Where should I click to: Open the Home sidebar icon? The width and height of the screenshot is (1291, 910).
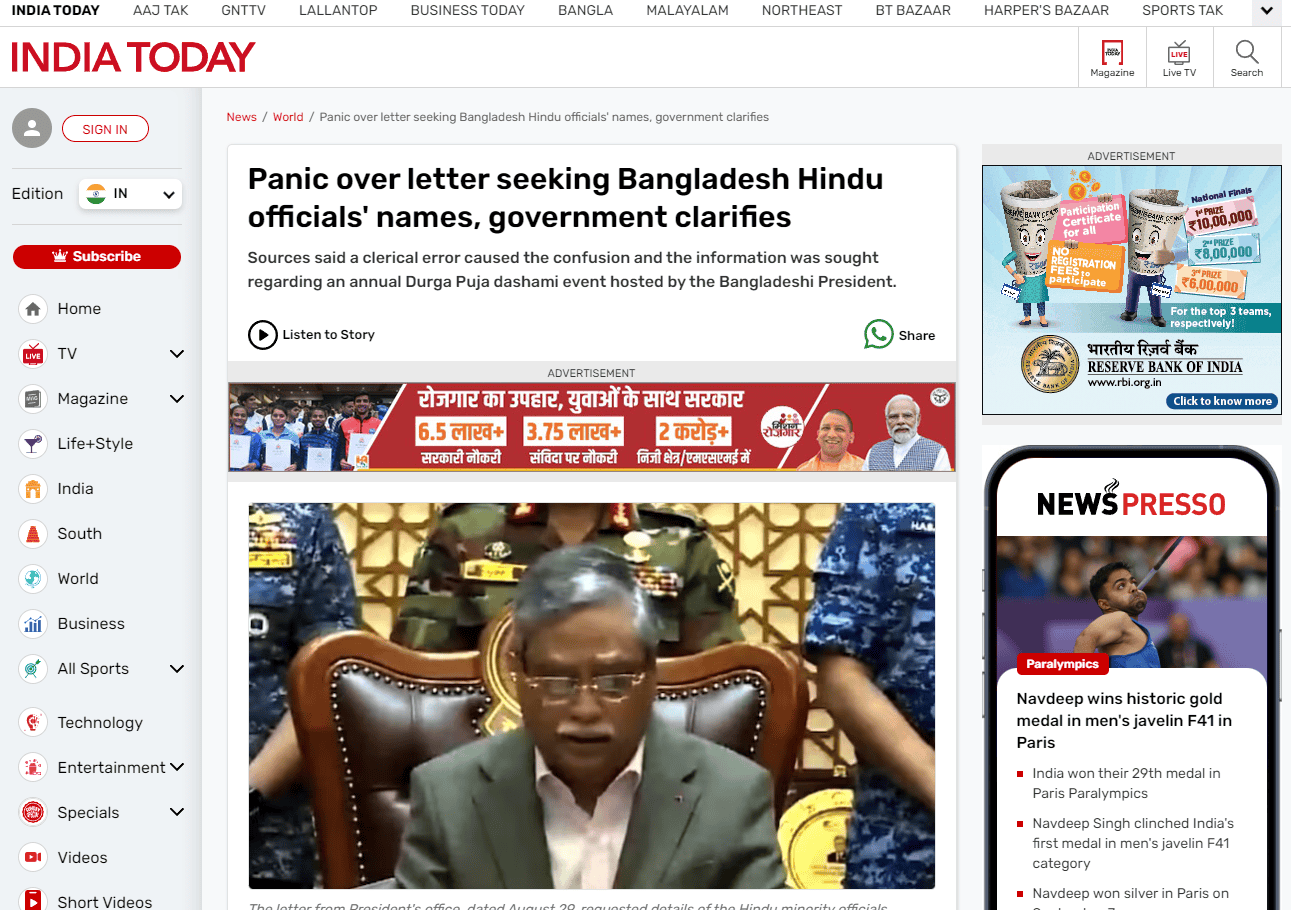(x=33, y=309)
